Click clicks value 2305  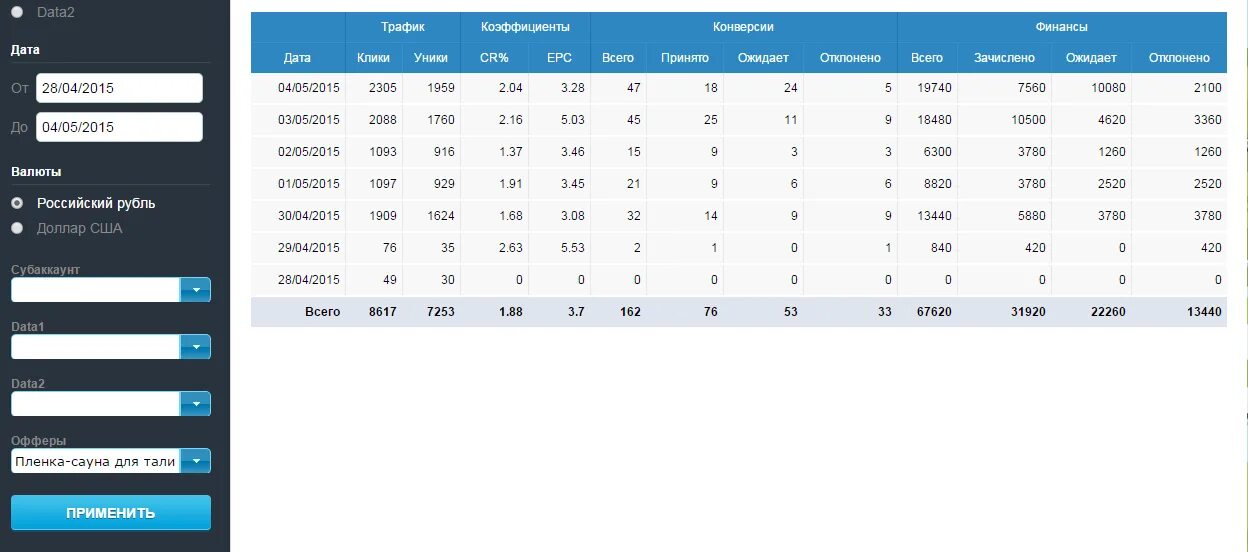coord(383,88)
